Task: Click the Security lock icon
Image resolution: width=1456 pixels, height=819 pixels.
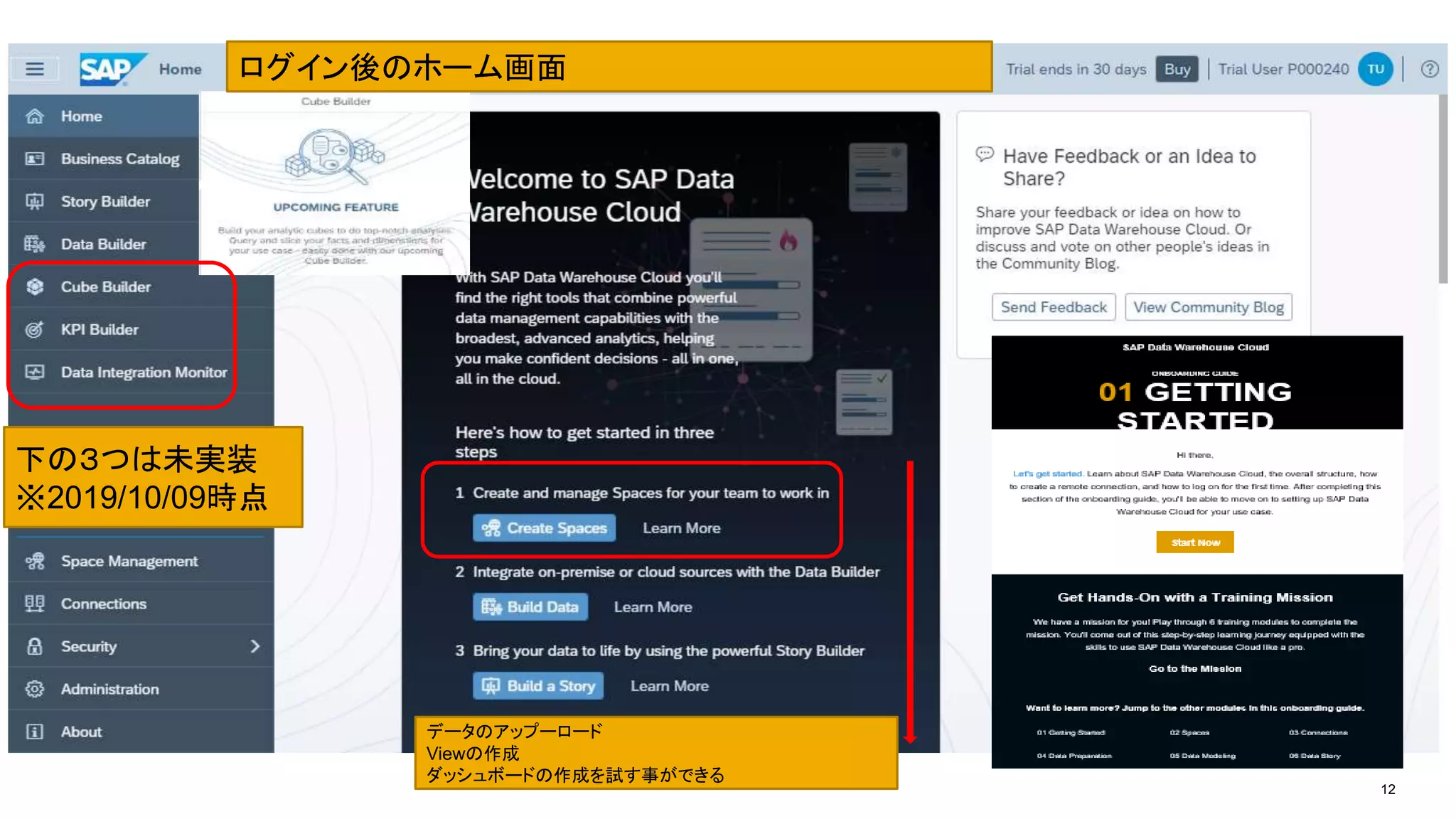Action: point(34,646)
